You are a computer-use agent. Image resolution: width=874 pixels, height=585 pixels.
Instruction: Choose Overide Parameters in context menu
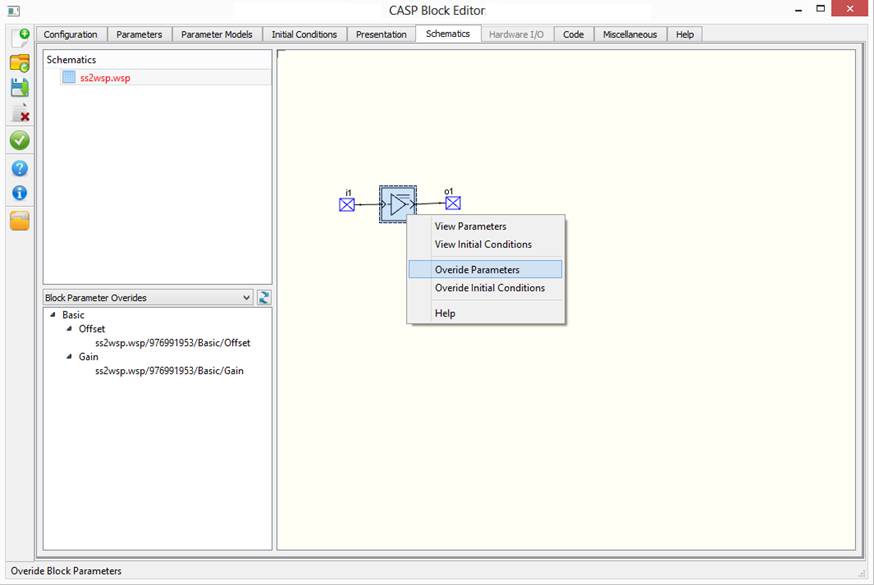[x=477, y=269]
